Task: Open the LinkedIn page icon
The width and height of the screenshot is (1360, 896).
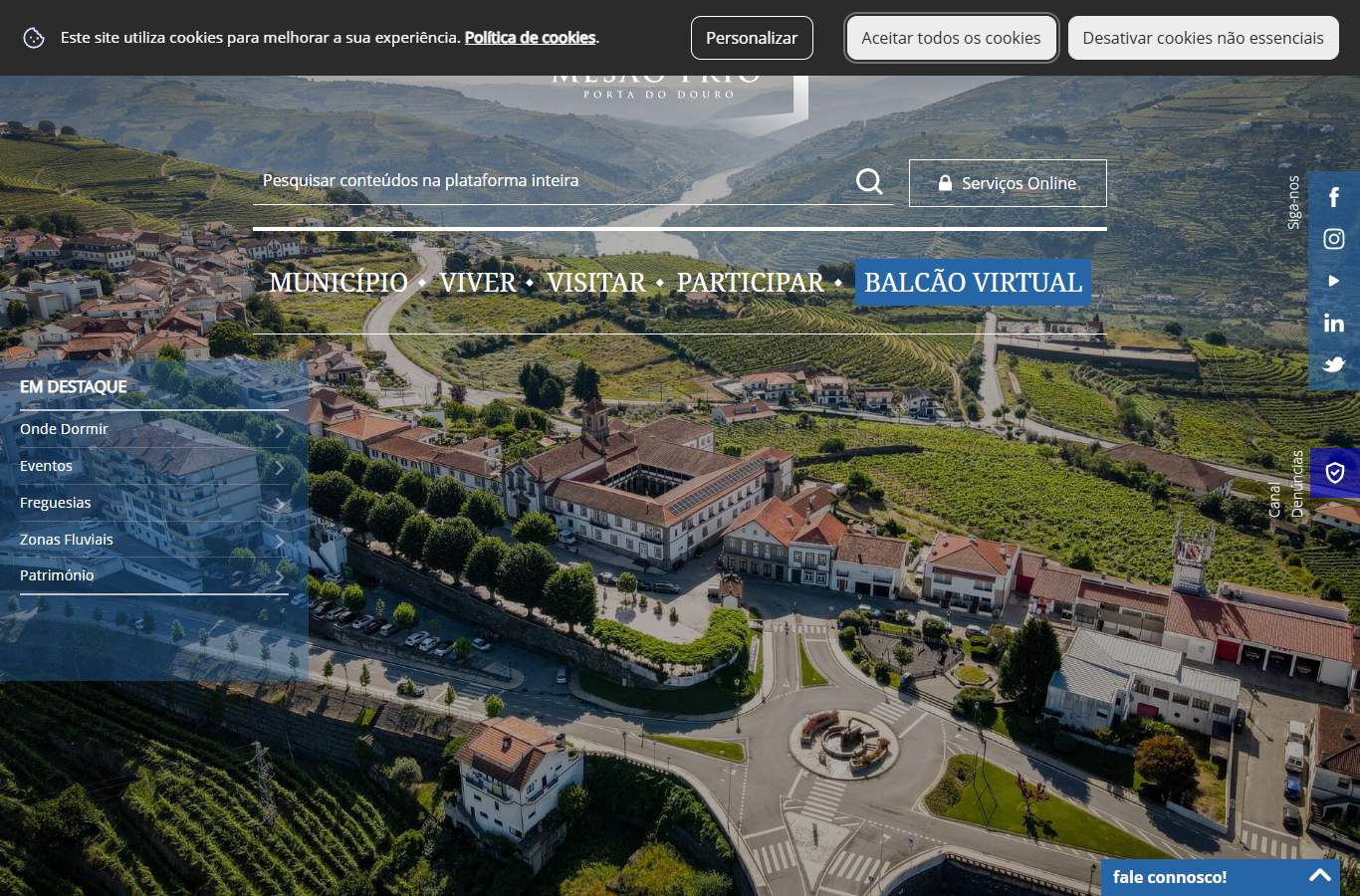Action: click(x=1334, y=323)
